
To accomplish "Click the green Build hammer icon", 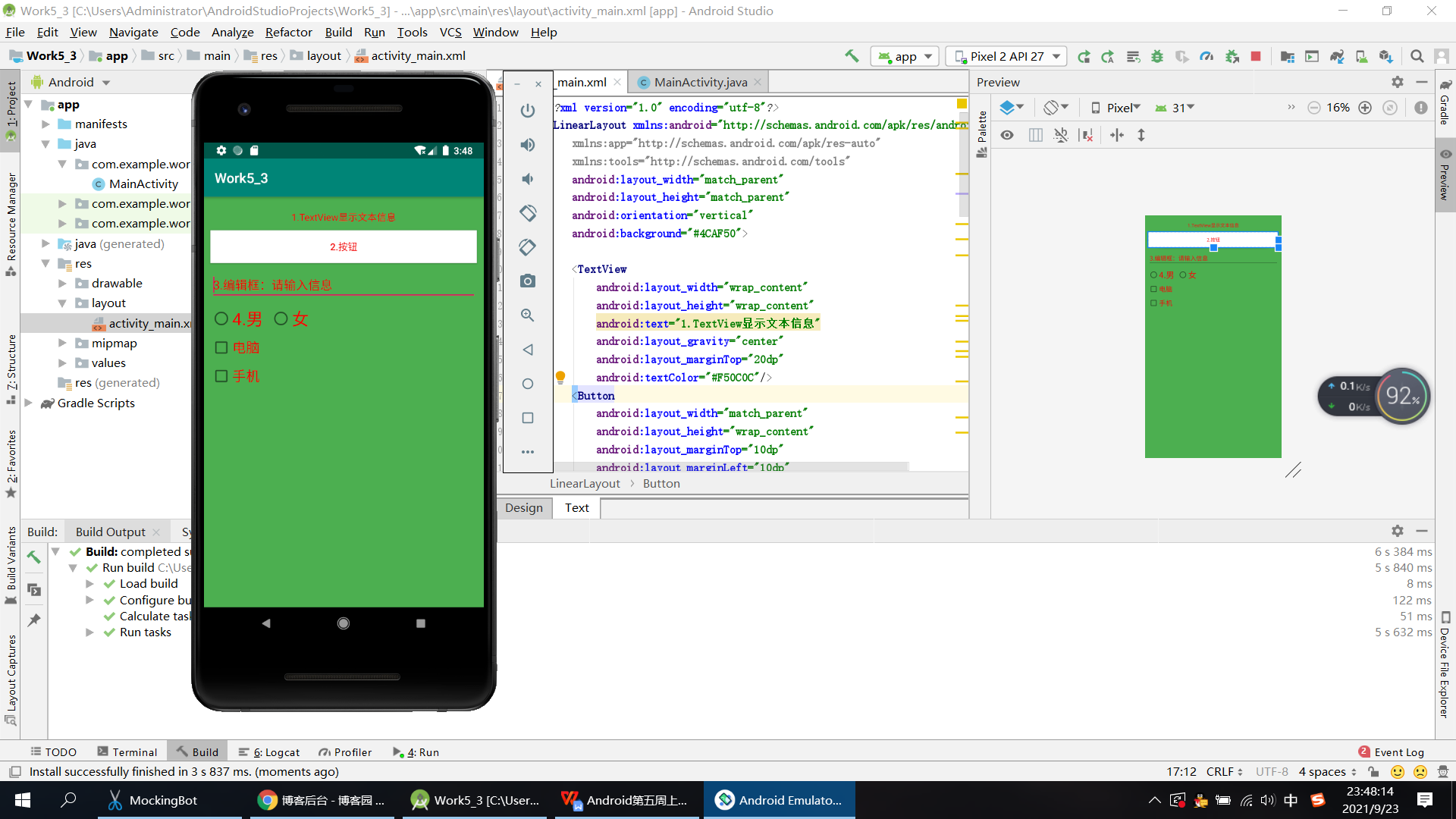I will (852, 56).
